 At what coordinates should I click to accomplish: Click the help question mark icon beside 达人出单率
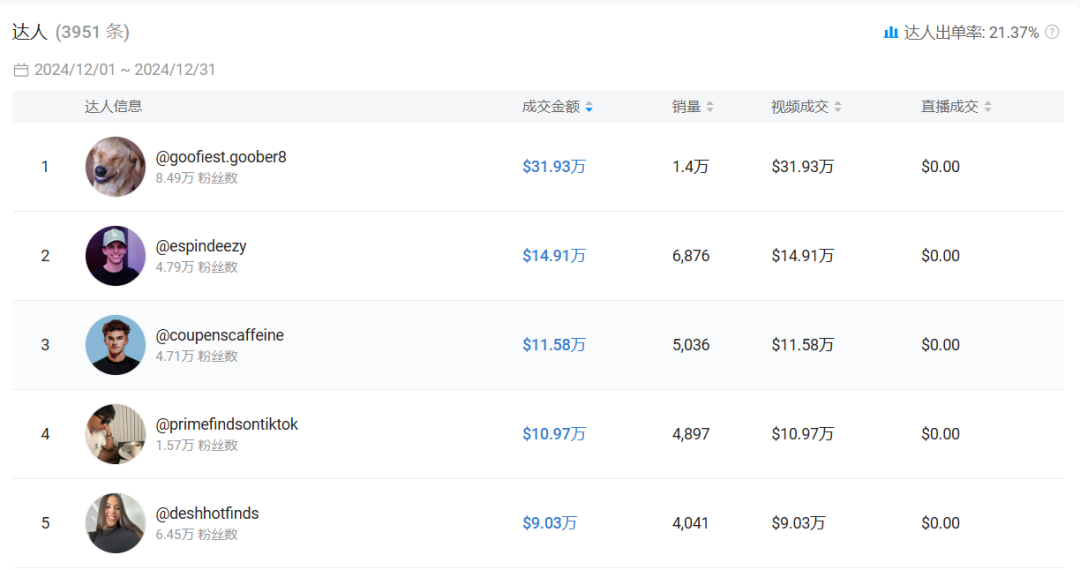(x=1052, y=32)
